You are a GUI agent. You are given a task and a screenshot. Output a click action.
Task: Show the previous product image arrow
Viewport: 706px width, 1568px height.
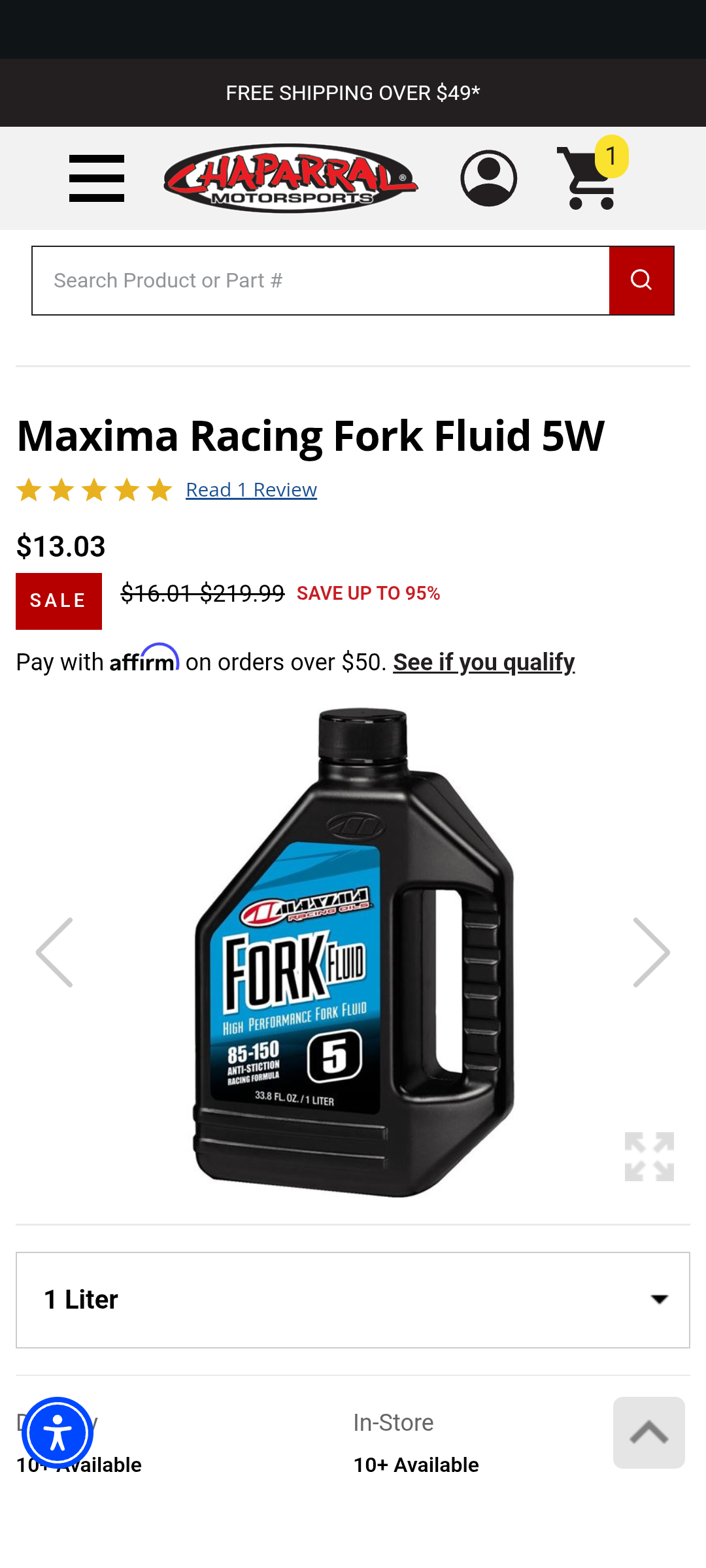click(55, 952)
